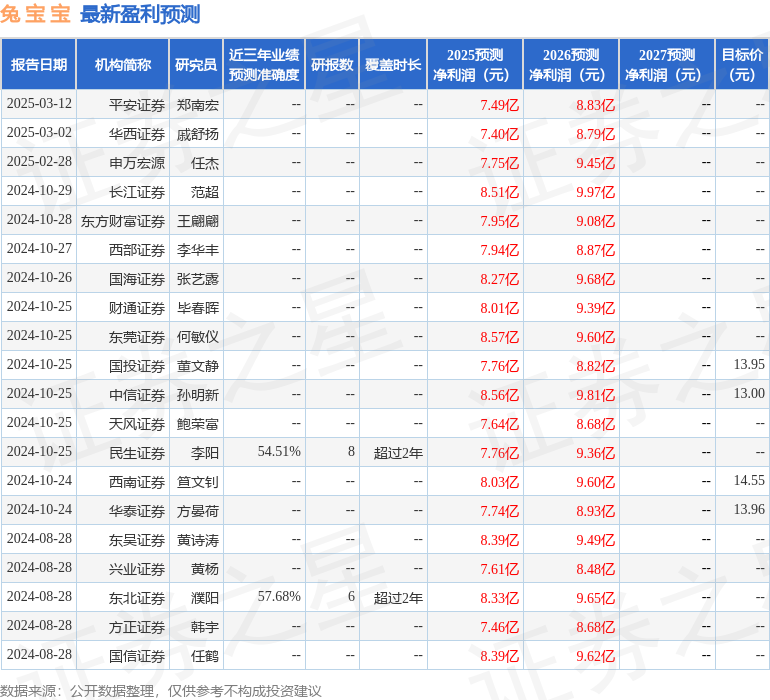Click researcher name 张艺露

(197, 279)
